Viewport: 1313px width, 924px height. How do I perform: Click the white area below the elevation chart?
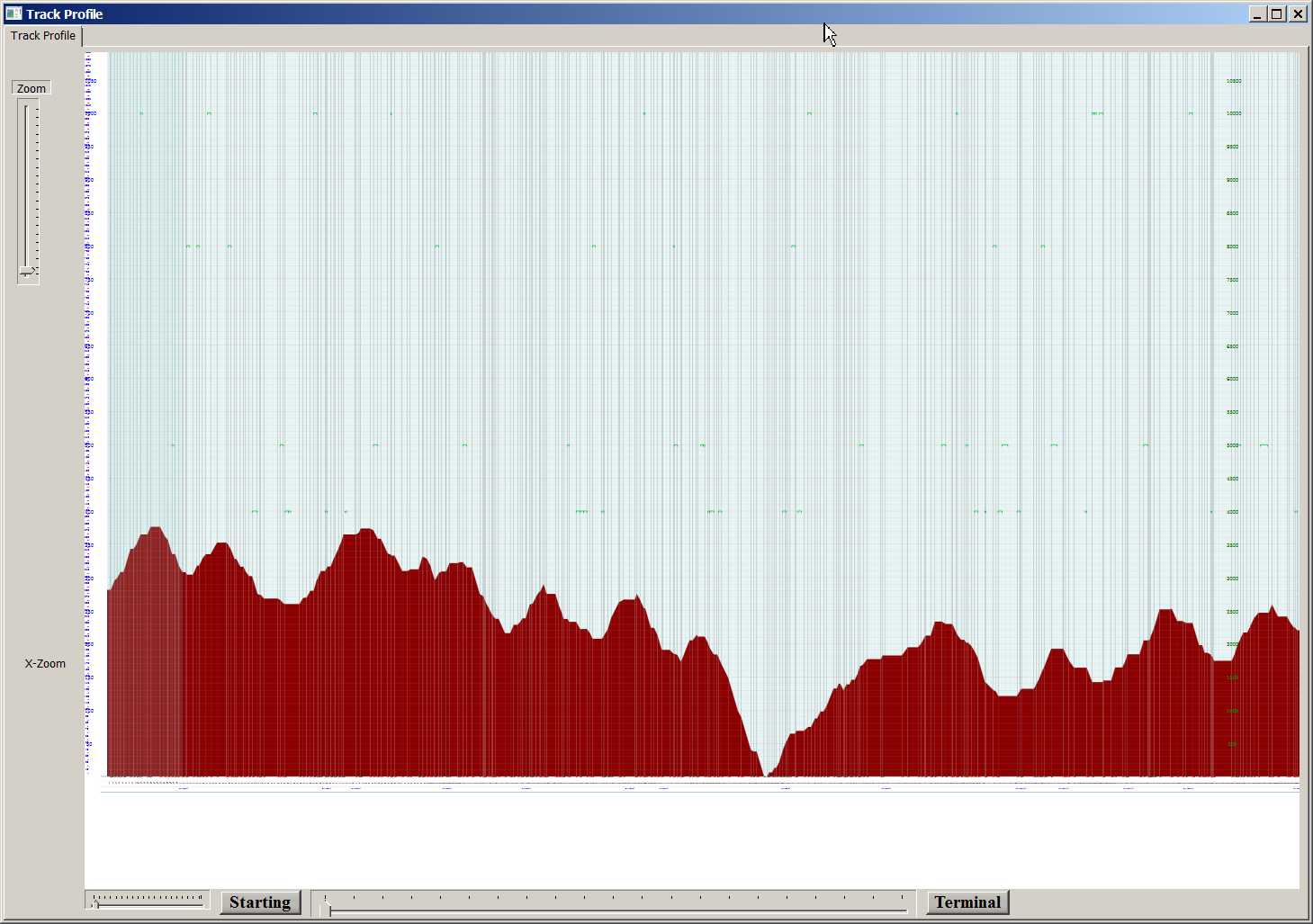pos(693,841)
